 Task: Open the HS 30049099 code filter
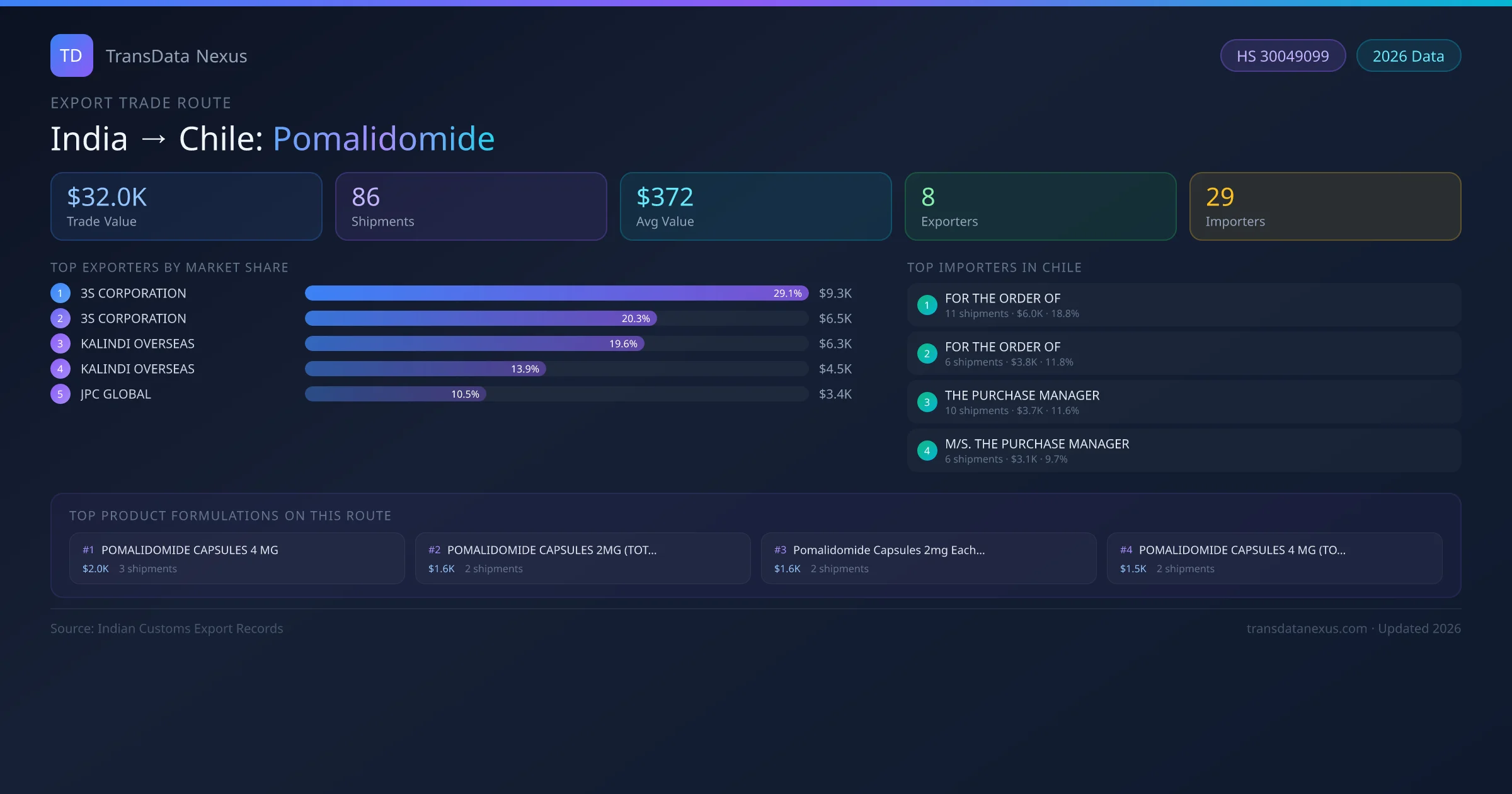coord(1283,55)
